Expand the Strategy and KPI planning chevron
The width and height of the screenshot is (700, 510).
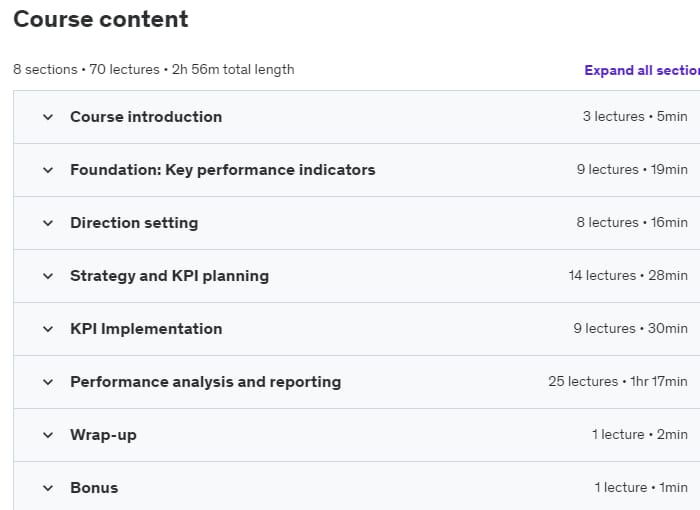[x=48, y=276]
